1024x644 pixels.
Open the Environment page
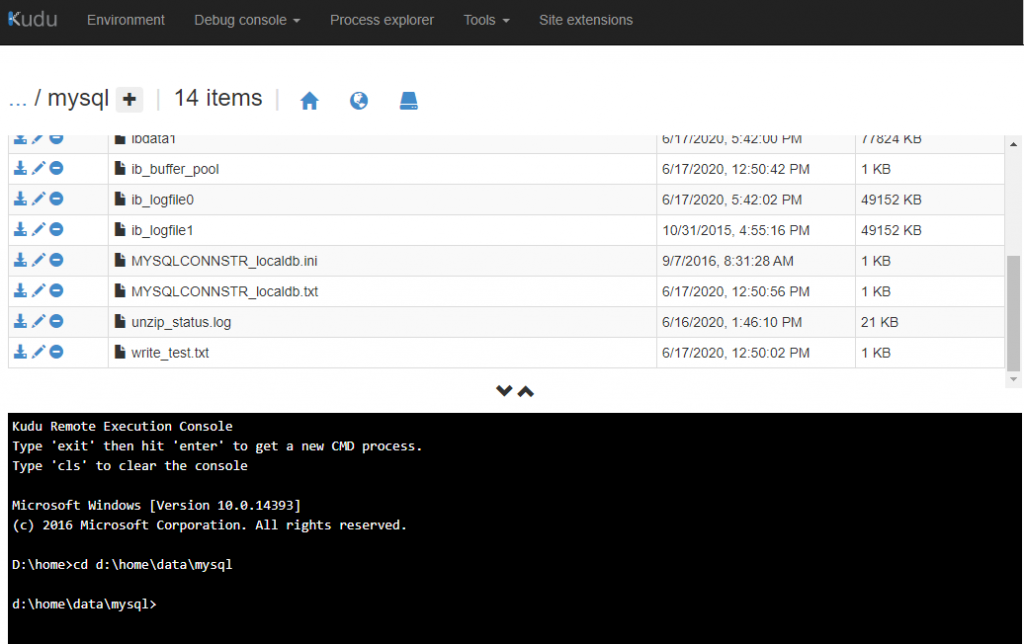tap(125, 20)
